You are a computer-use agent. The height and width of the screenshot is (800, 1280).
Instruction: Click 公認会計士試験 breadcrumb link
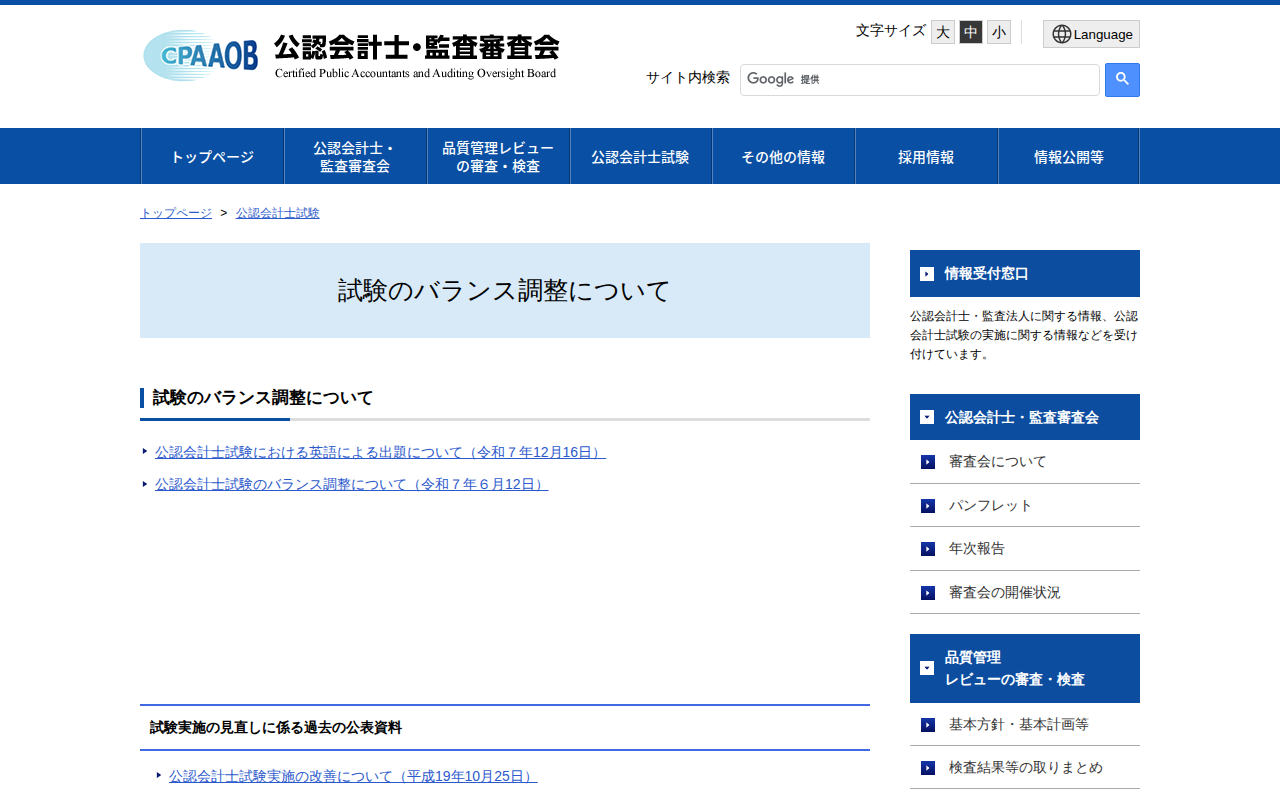pos(278,213)
